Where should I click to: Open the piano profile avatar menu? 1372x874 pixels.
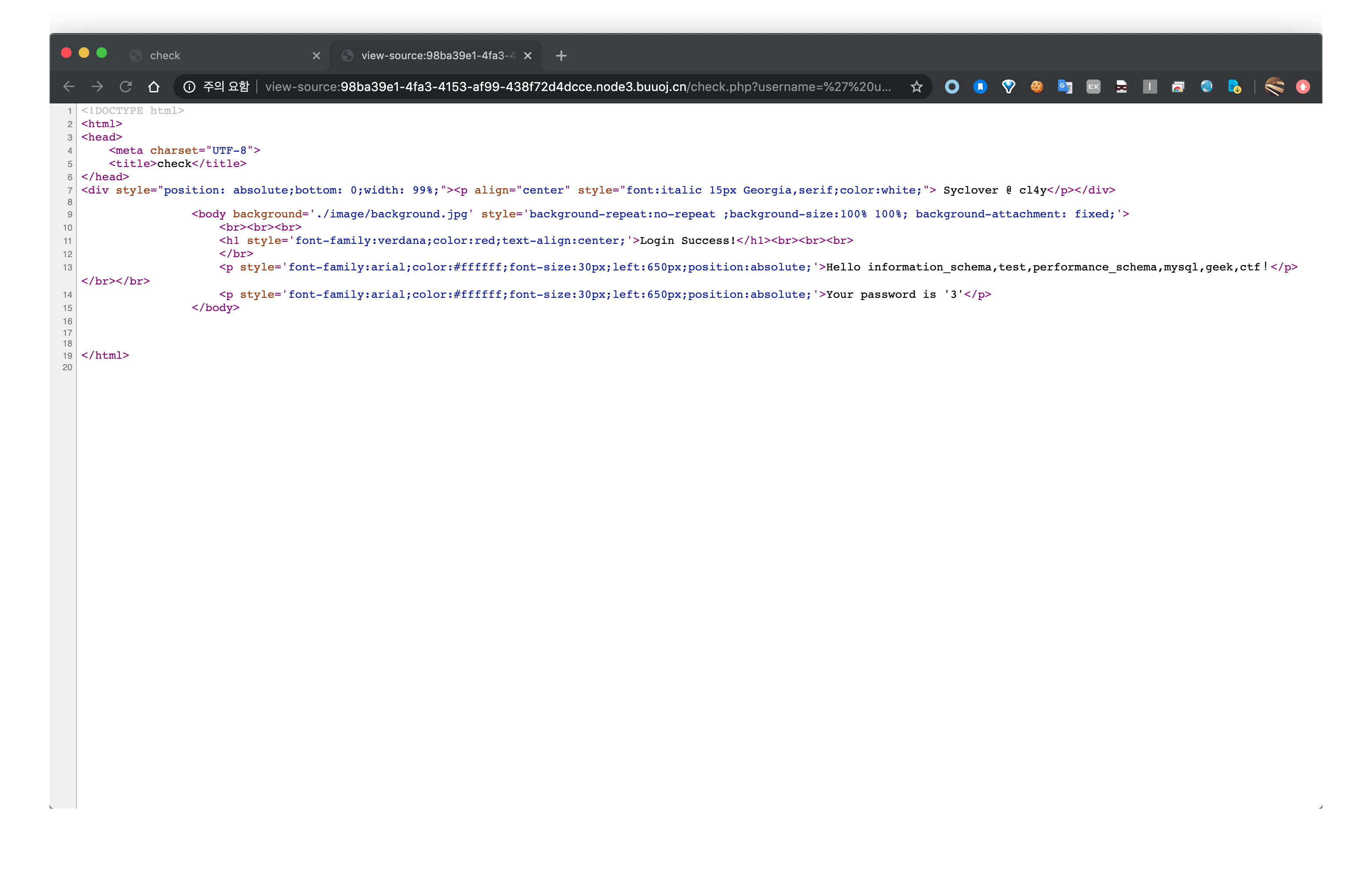[1275, 87]
